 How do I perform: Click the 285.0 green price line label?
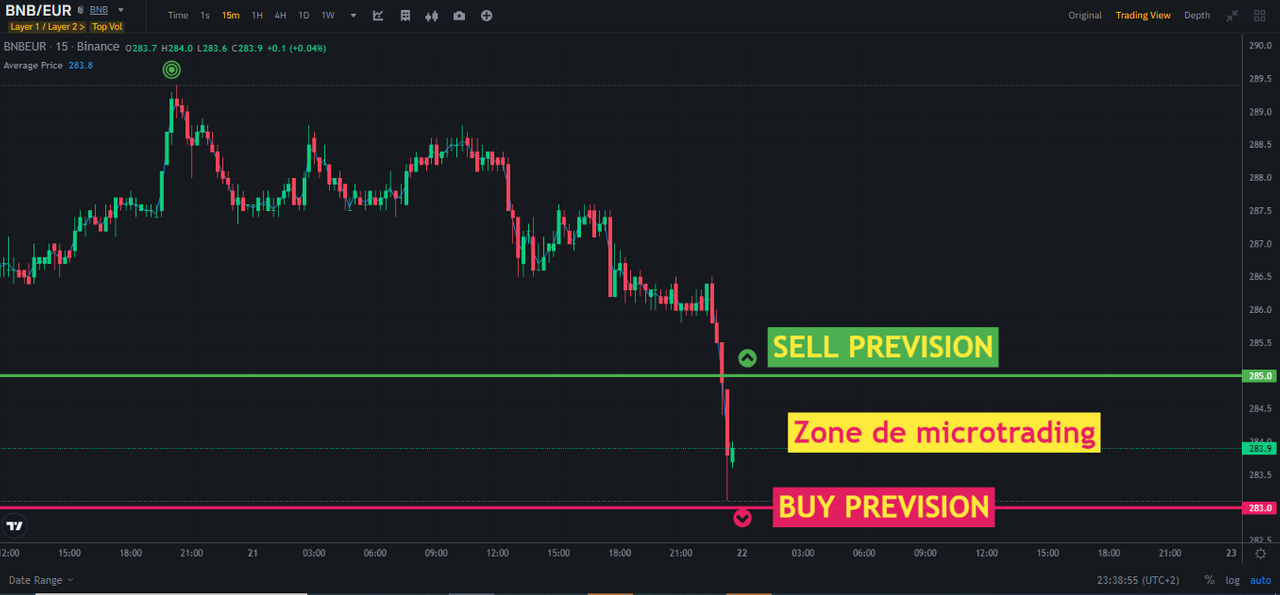(1261, 376)
